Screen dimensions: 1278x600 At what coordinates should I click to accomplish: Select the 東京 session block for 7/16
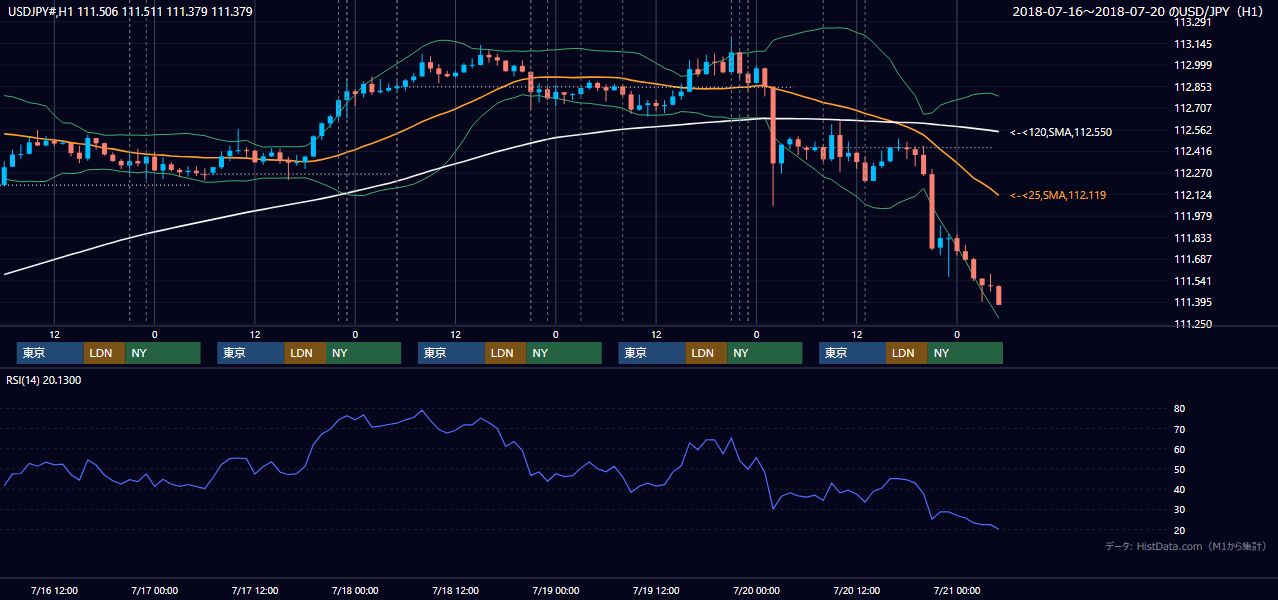click(50, 353)
